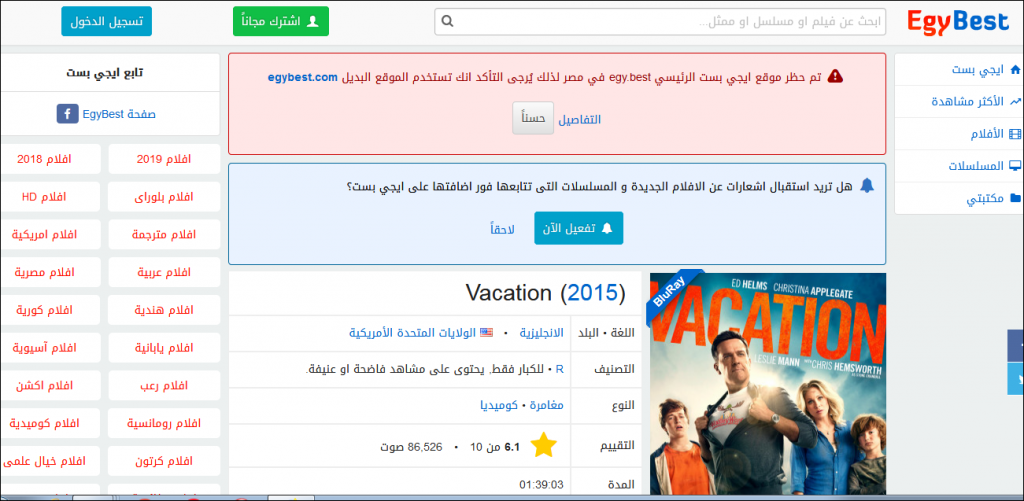
Task: Click the yellow star rating icon
Action: [x=543, y=445]
